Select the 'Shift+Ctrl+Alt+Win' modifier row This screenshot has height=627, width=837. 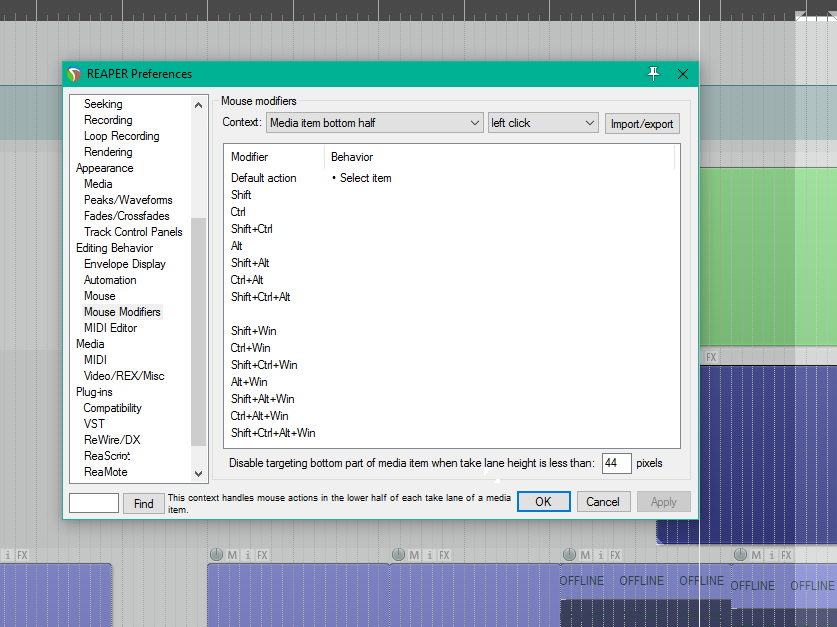click(273, 433)
